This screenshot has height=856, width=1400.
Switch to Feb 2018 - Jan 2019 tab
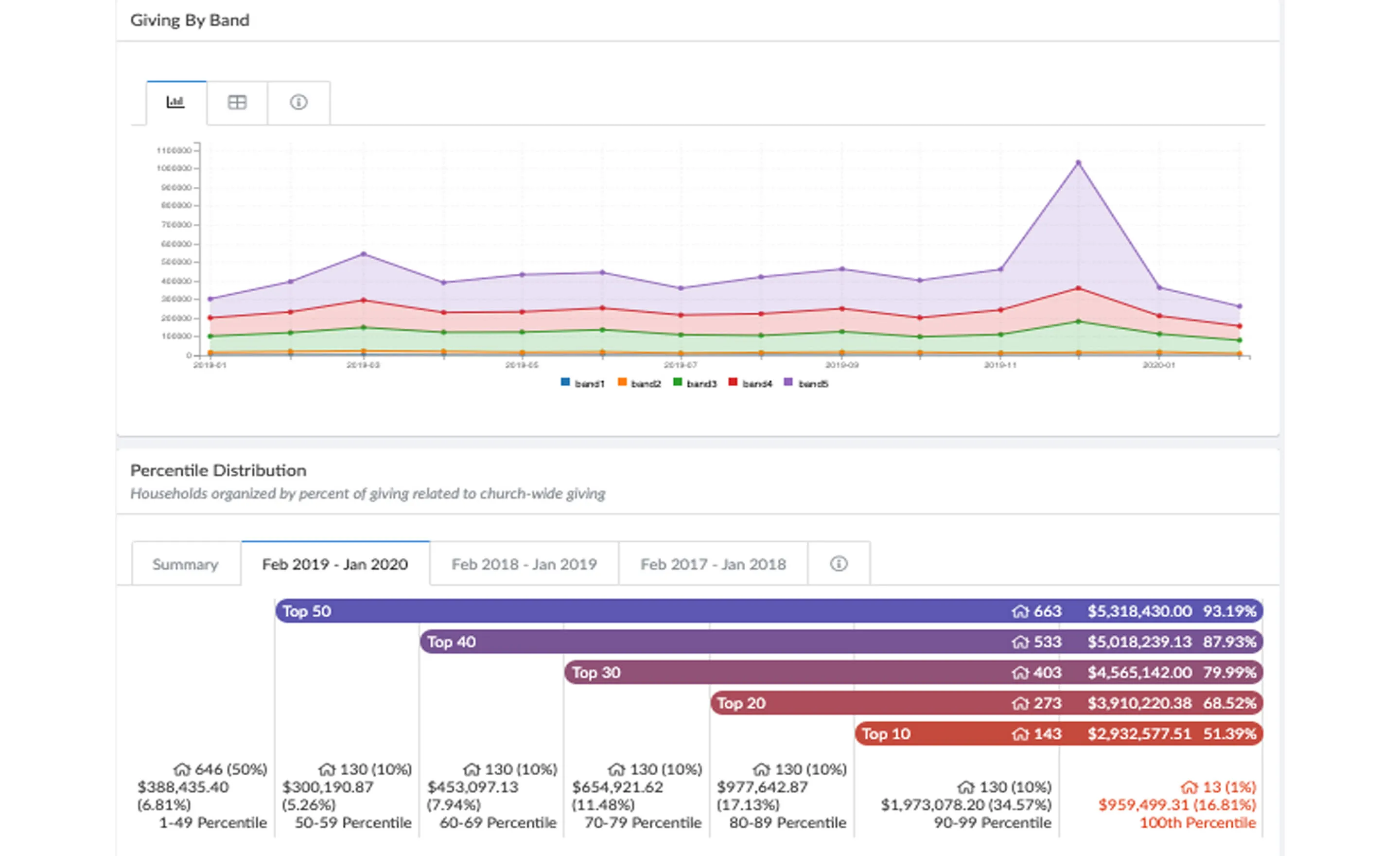tap(524, 564)
